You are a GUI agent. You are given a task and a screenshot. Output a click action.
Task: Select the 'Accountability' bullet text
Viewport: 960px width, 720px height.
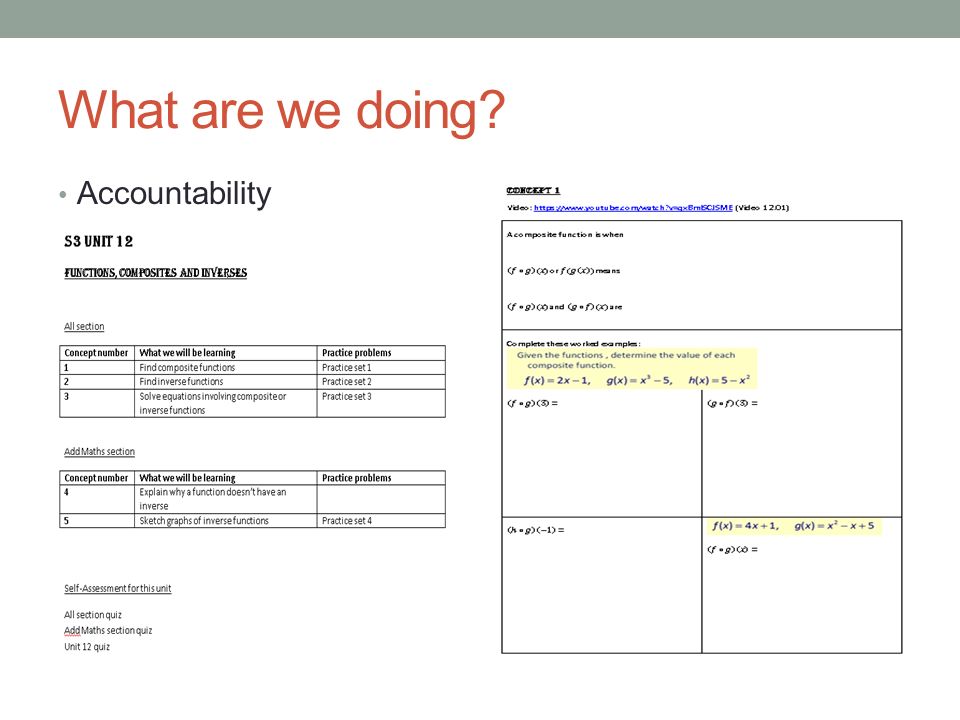pyautogui.click(x=174, y=193)
